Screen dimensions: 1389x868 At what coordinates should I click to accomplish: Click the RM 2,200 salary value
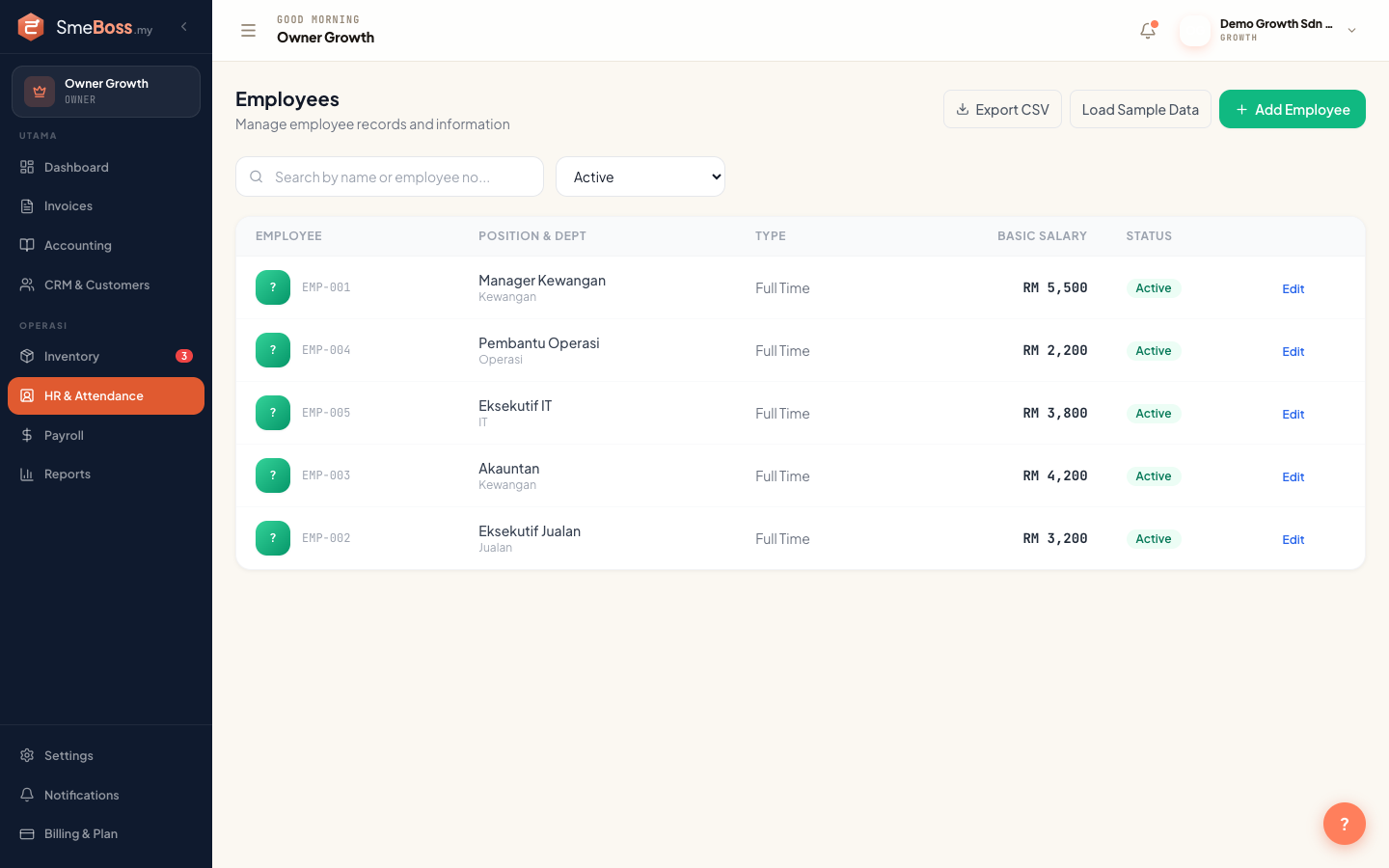tap(1055, 350)
